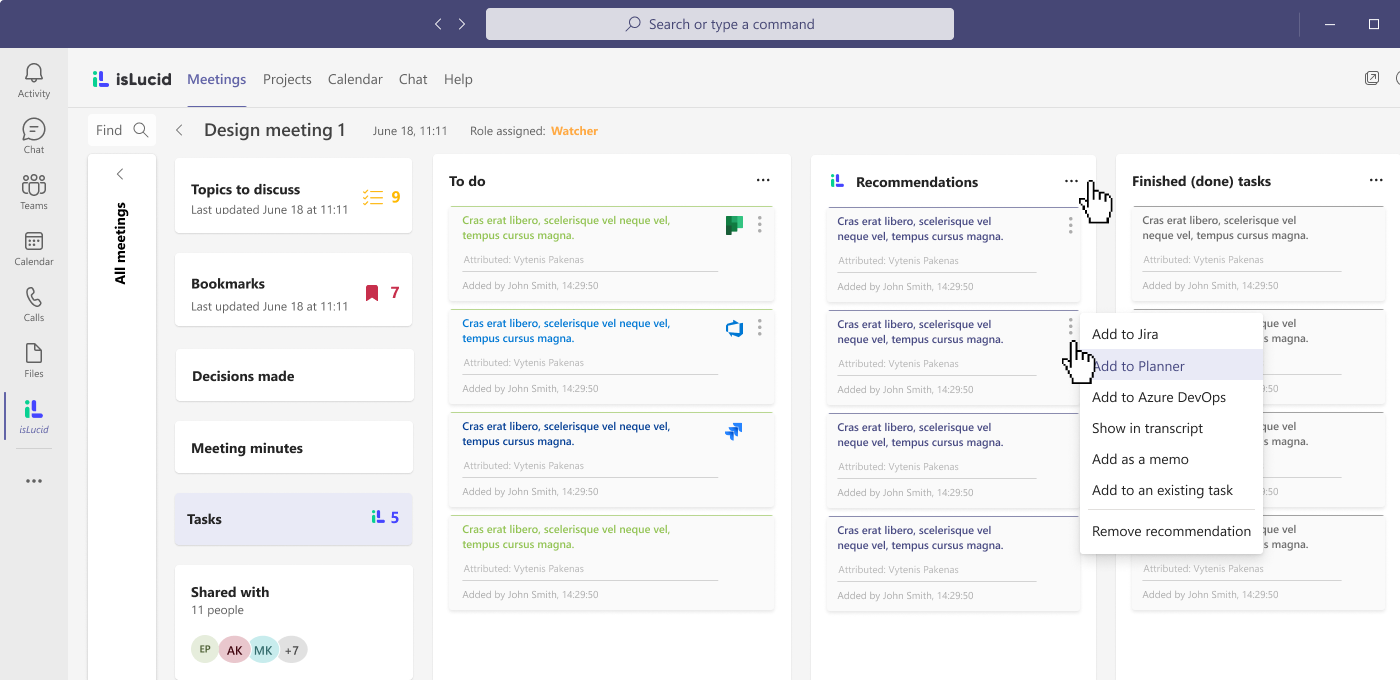Go back with title bar left arrow

tap(438, 24)
